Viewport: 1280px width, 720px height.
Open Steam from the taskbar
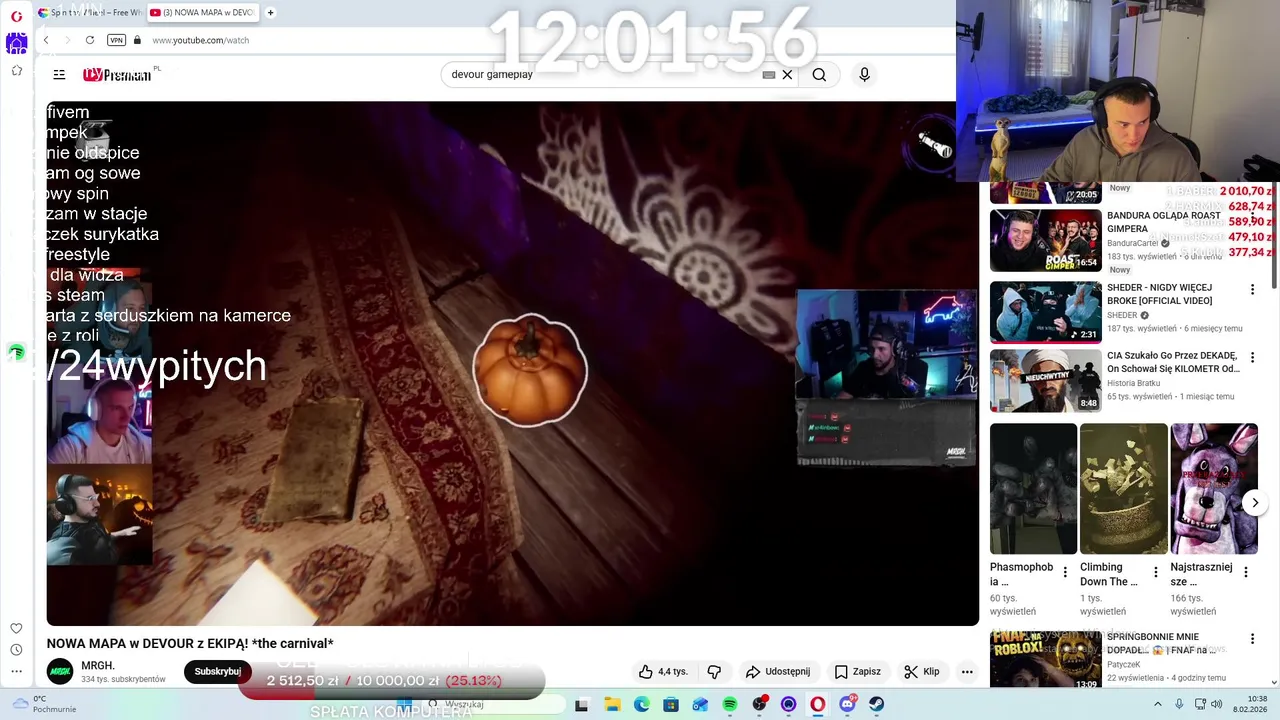tap(876, 704)
